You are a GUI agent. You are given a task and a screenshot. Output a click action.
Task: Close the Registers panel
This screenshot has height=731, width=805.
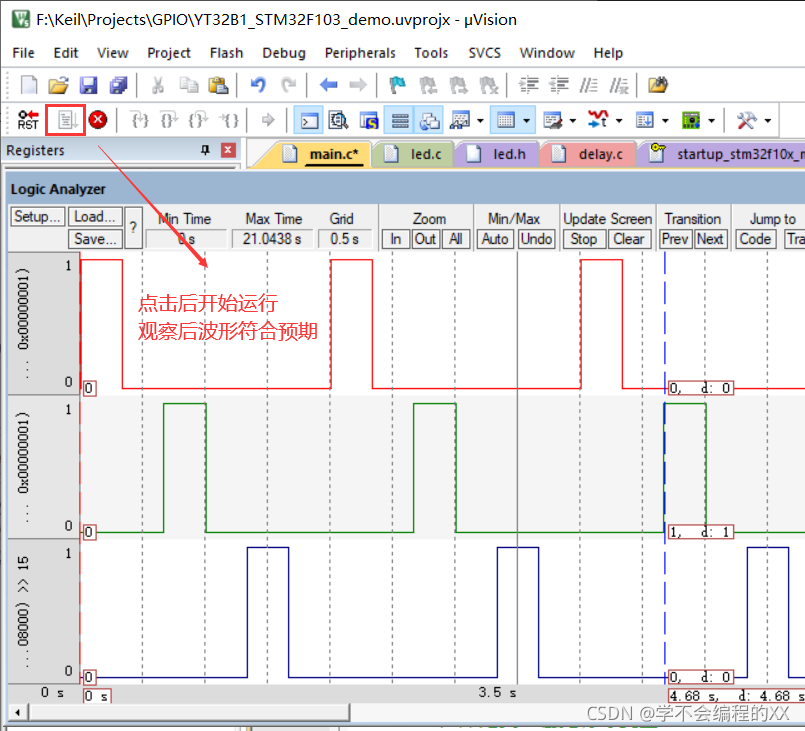pos(228,150)
